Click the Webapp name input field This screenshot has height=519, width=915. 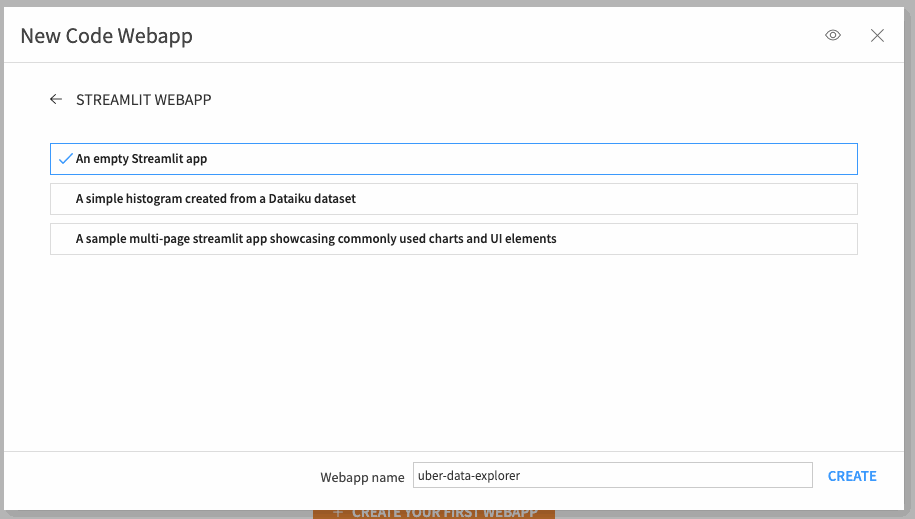[613, 475]
